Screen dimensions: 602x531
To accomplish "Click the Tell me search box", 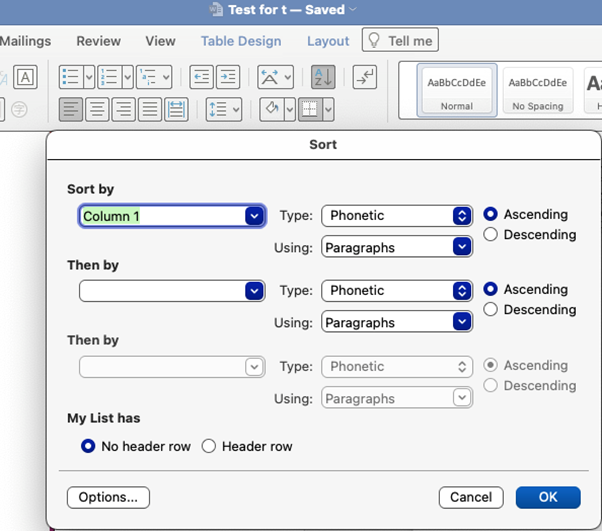I will click(x=400, y=40).
